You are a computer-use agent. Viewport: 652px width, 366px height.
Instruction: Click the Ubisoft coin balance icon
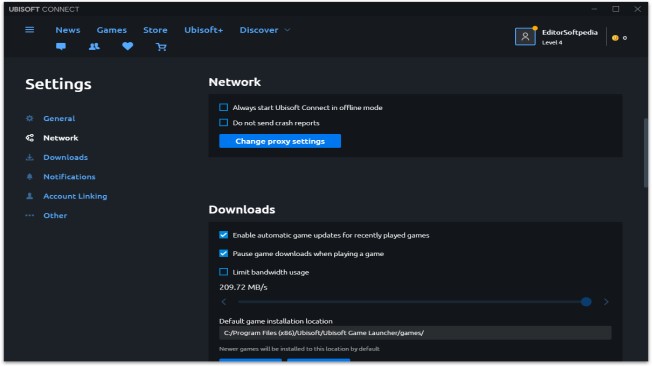click(615, 38)
